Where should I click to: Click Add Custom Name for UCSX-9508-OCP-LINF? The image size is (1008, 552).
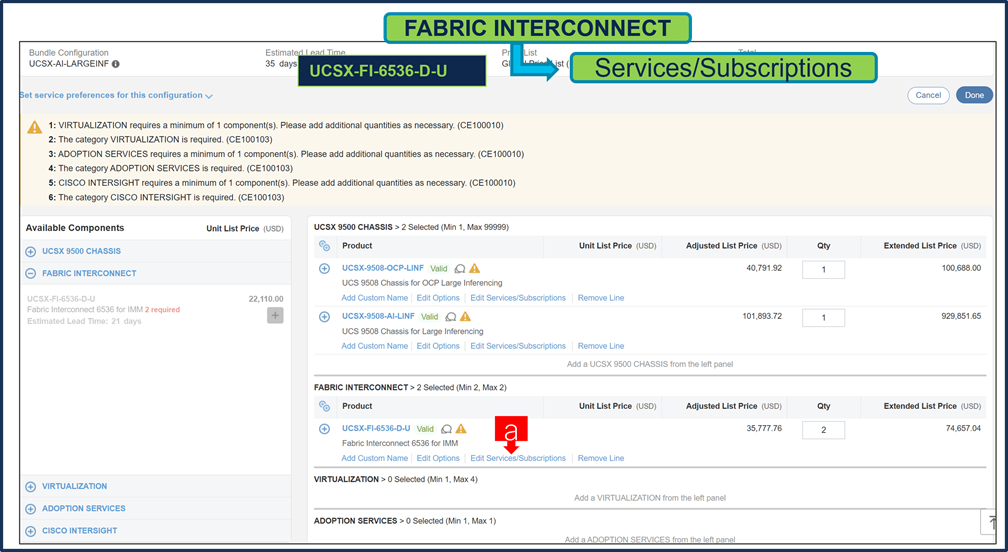point(375,298)
